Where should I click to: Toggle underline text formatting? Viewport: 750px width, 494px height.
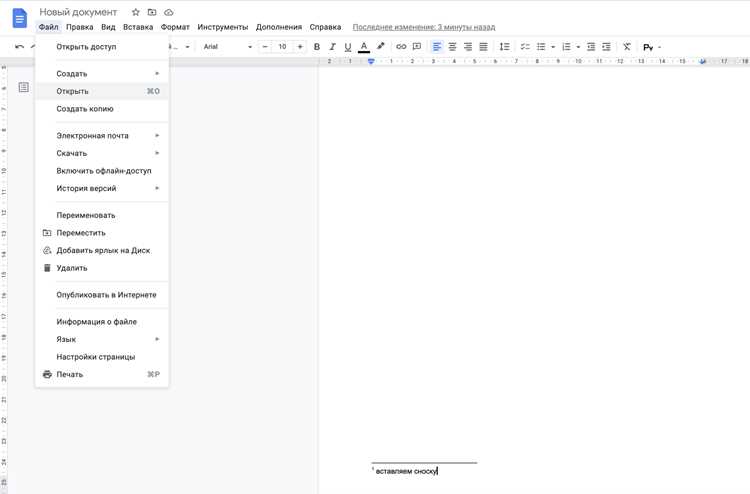click(x=348, y=47)
